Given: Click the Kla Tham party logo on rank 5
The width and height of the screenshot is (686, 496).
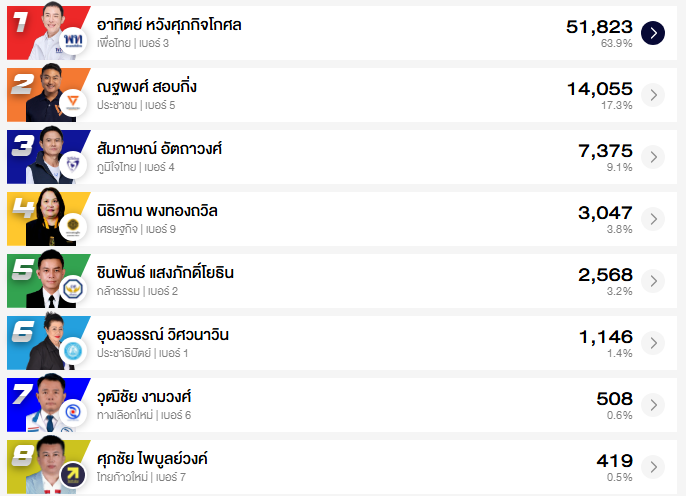Looking at the screenshot, I should pyautogui.click(x=73, y=290).
